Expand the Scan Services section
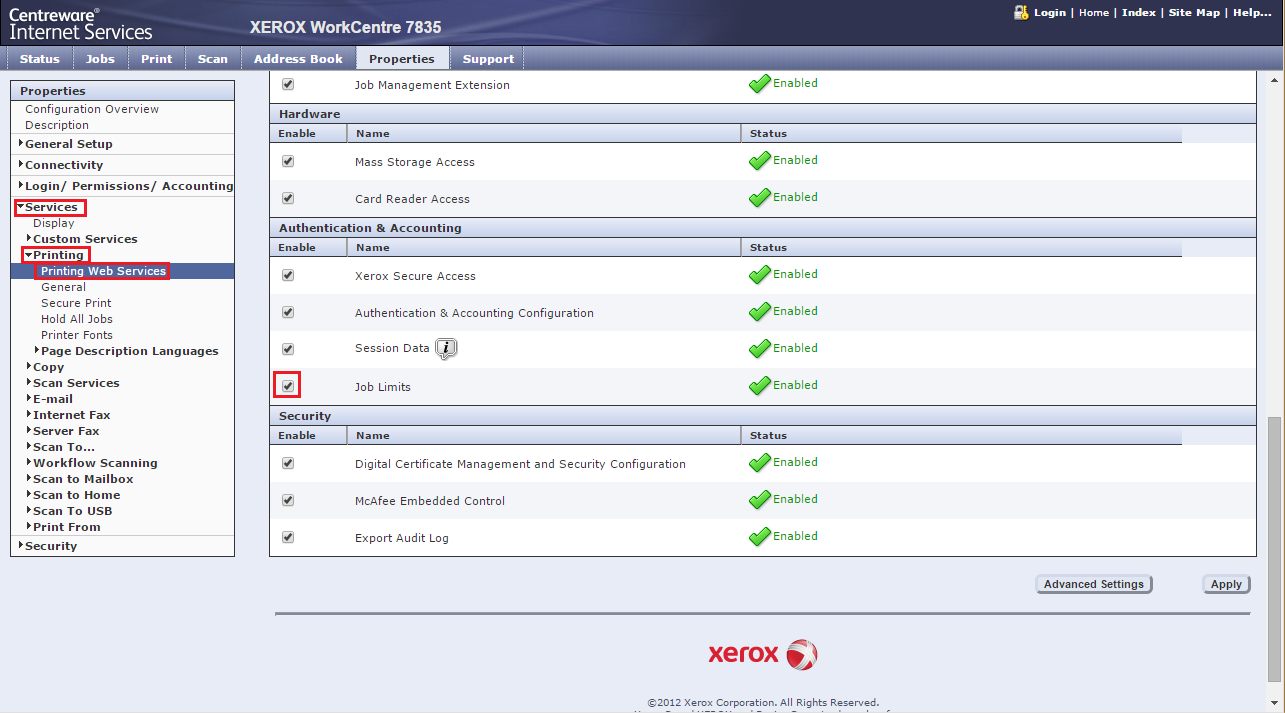The image size is (1285, 713). [29, 383]
